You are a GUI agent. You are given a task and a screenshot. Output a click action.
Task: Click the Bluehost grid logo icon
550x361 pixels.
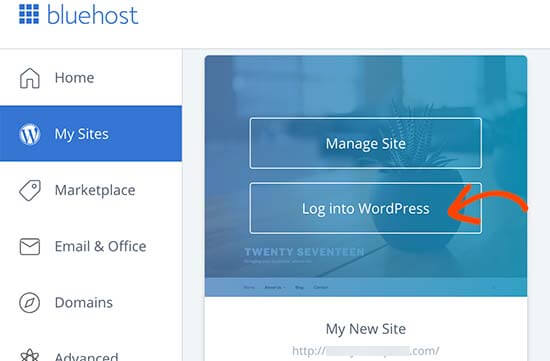[x=29, y=14]
